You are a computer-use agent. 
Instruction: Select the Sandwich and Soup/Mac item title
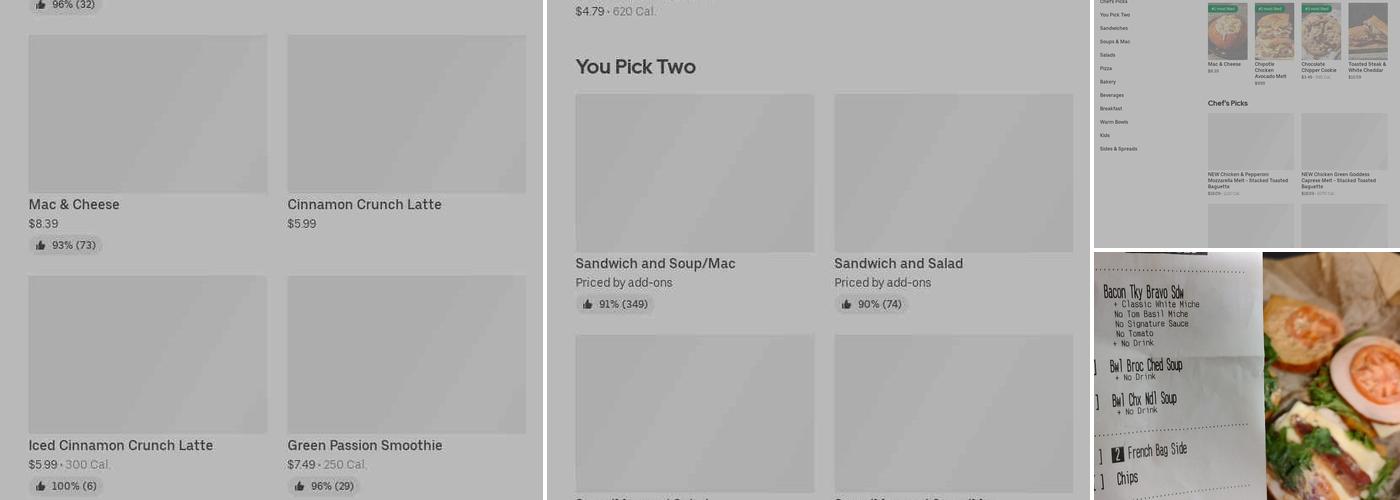[655, 264]
